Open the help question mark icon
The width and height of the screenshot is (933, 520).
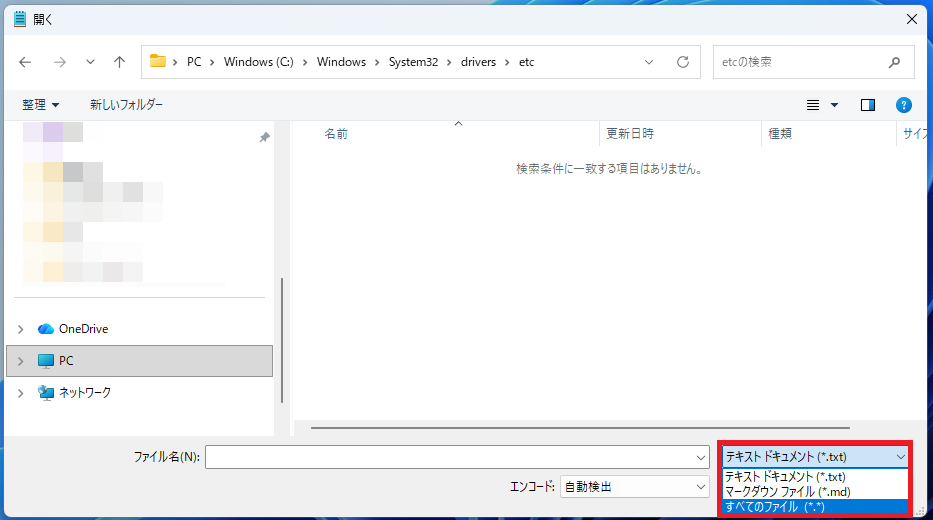(904, 105)
